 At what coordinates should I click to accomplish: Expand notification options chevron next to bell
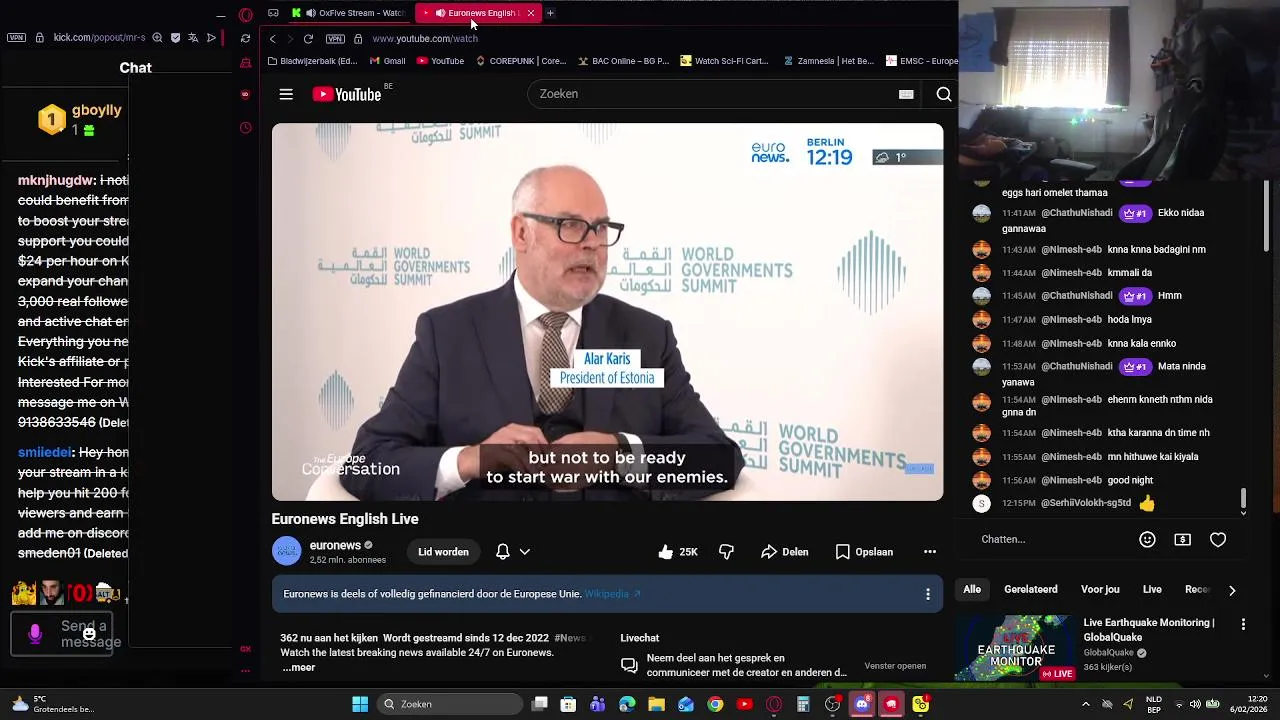click(x=524, y=552)
